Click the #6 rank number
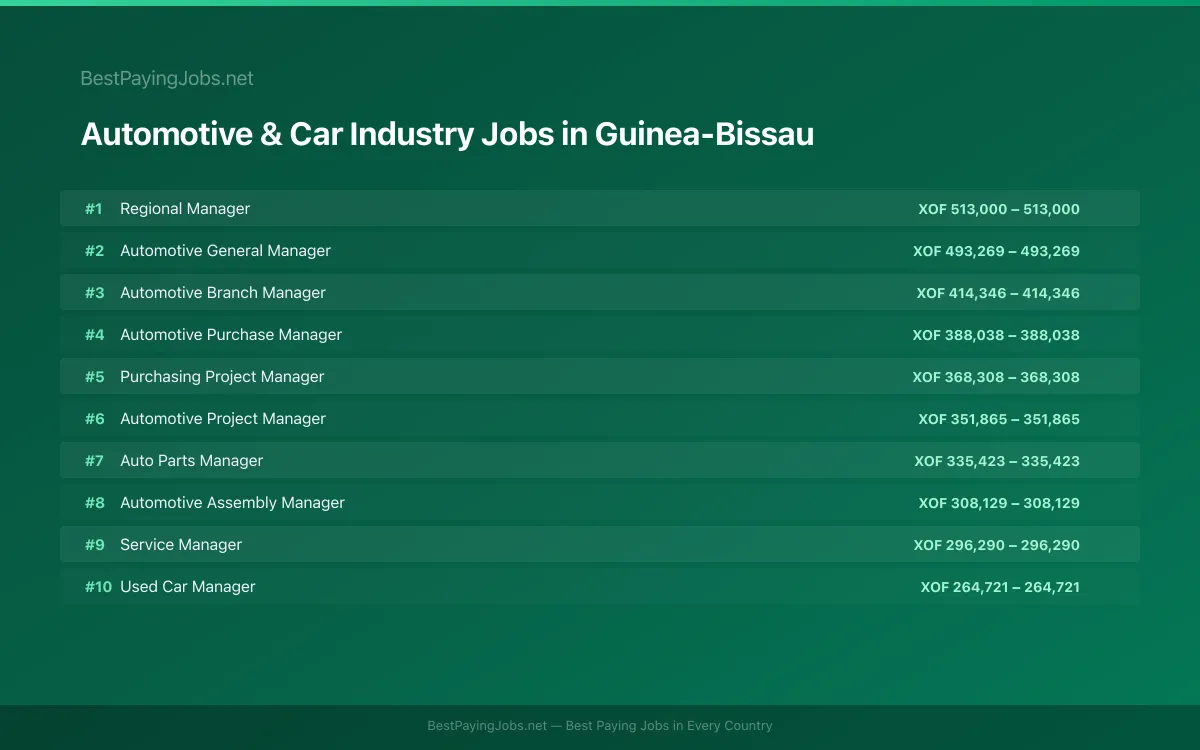The image size is (1200, 750). 94,419
